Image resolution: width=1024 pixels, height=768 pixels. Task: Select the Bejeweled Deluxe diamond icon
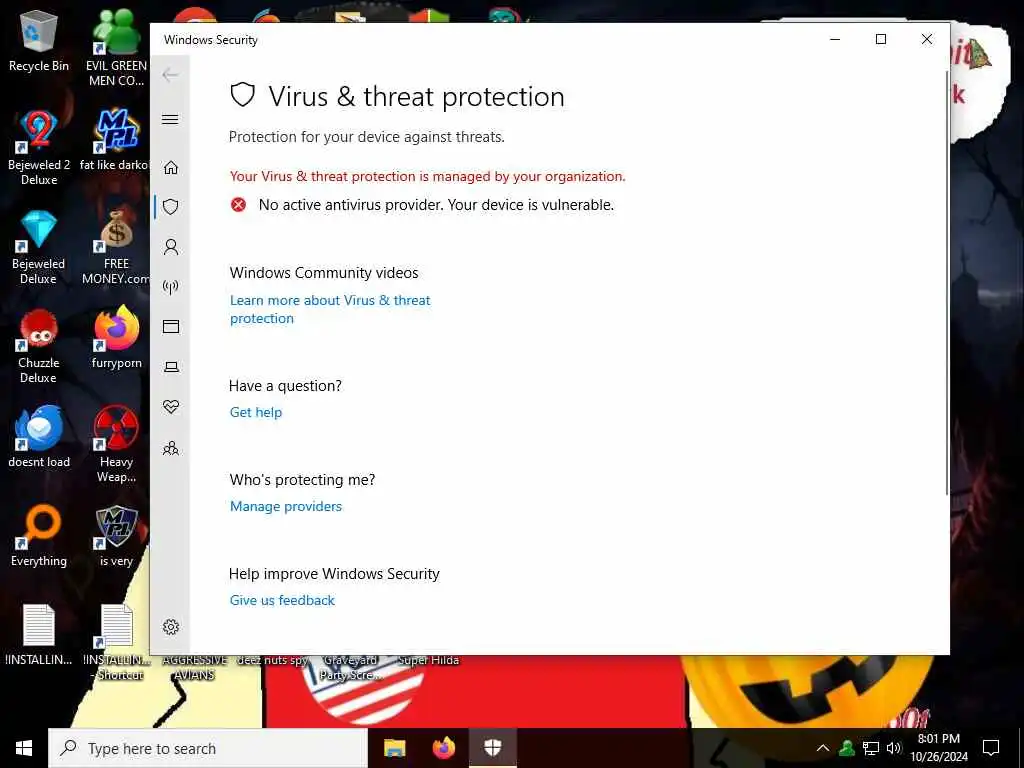point(39,246)
